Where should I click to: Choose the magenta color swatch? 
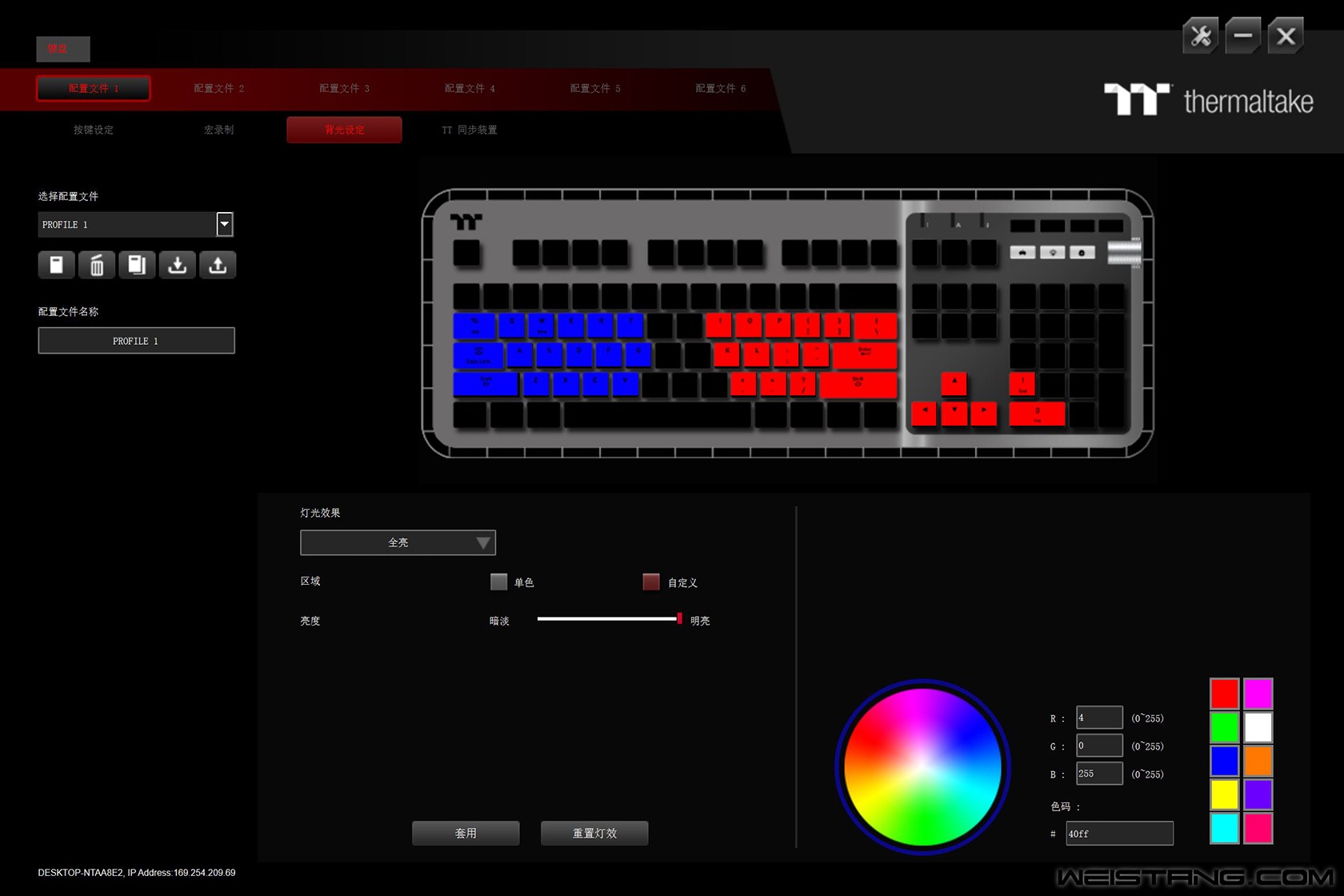tap(1258, 694)
